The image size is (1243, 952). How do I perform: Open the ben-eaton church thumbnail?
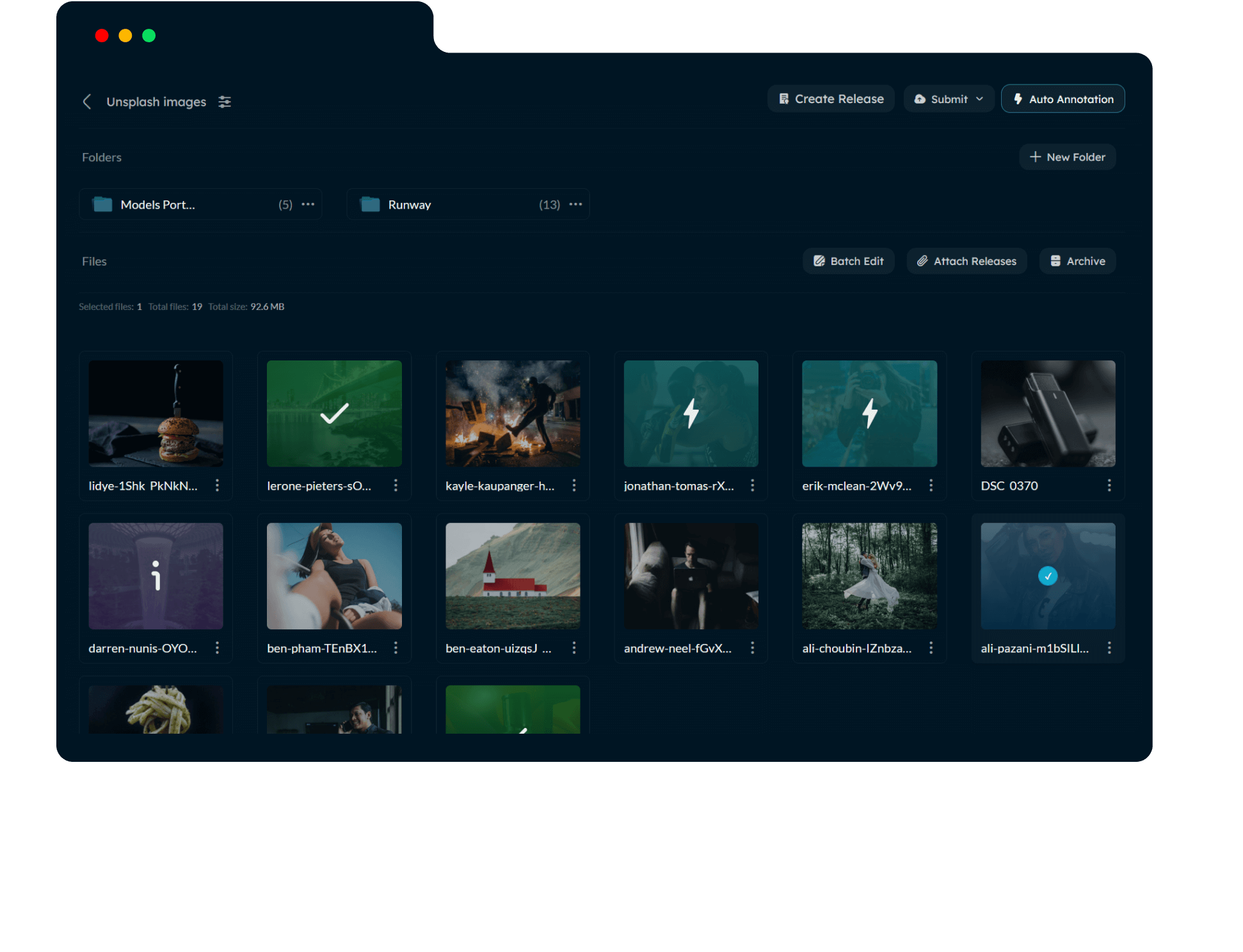coord(513,576)
